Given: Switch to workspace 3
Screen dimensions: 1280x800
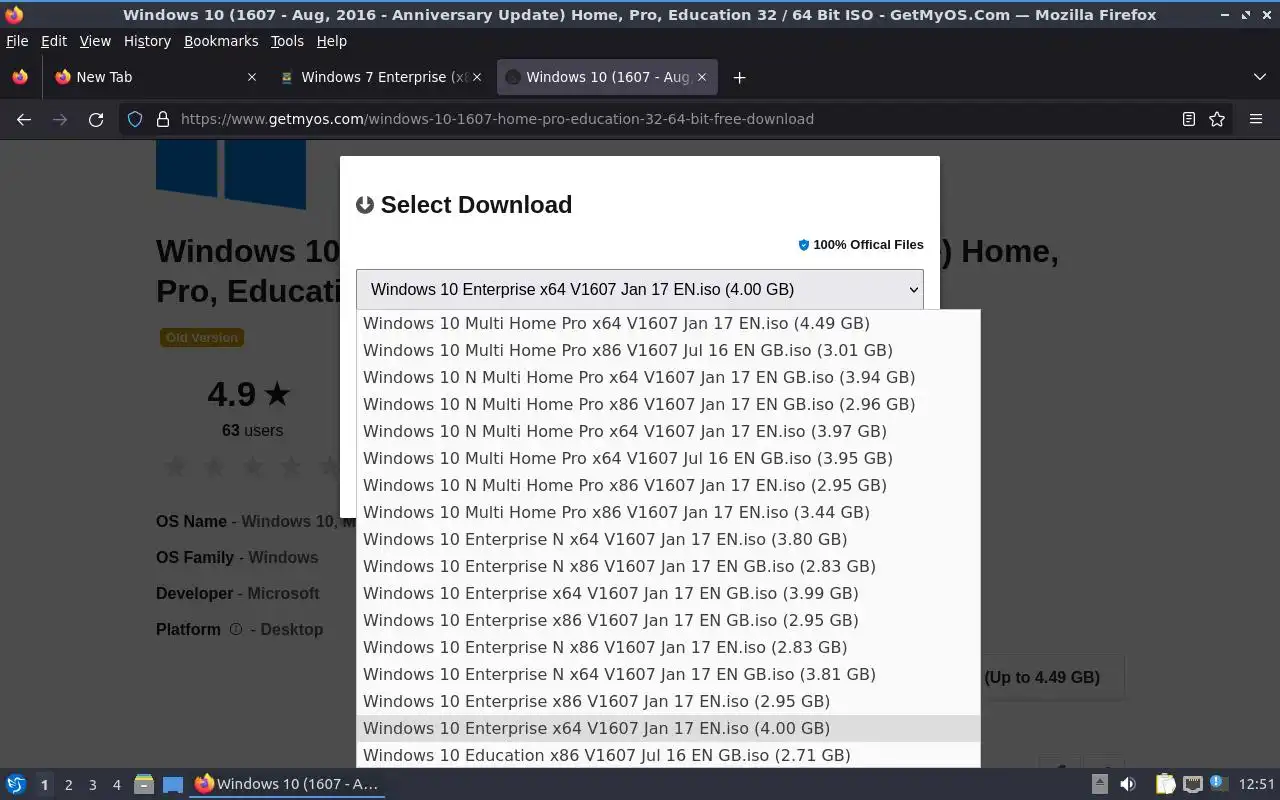Looking at the screenshot, I should (x=93, y=785).
